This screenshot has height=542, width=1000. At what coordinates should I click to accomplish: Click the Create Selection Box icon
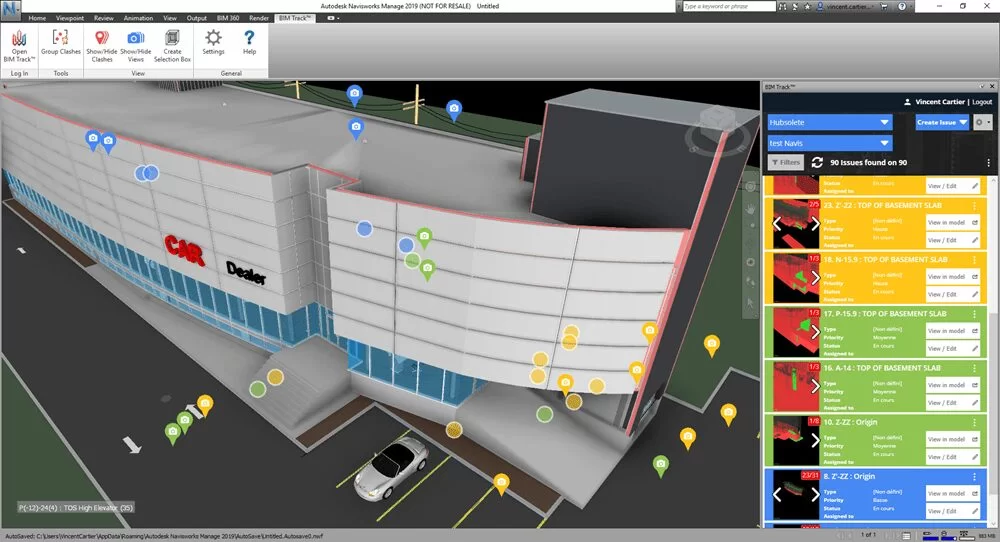point(172,44)
